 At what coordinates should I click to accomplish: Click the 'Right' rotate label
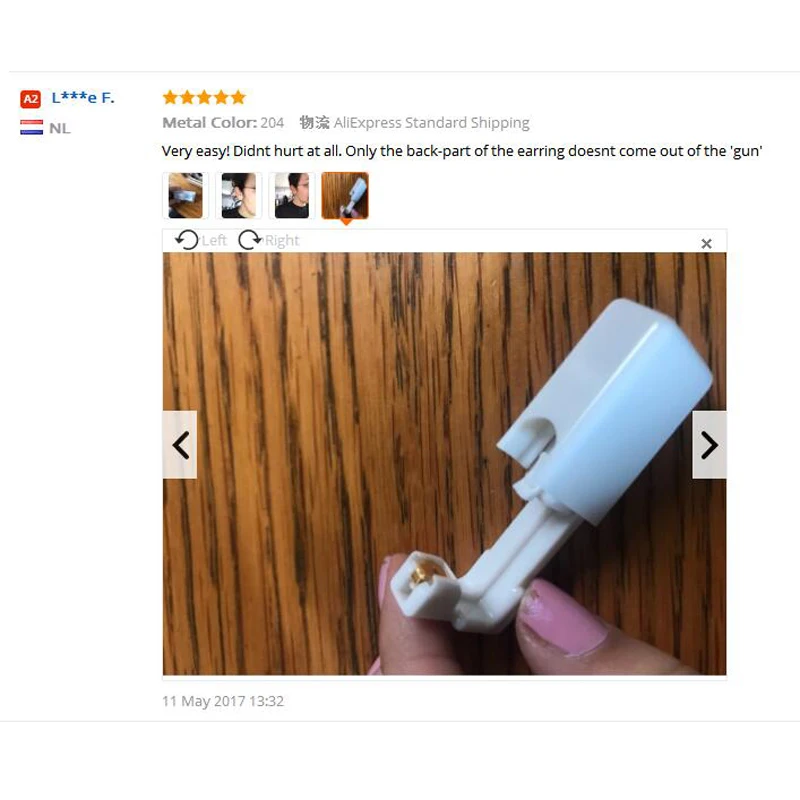pos(282,240)
